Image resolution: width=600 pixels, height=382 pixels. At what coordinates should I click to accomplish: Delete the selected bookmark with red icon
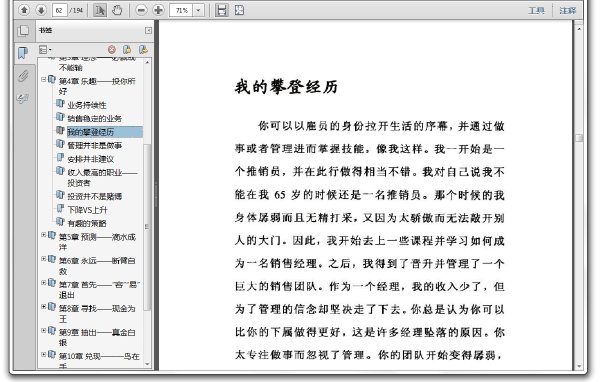click(x=112, y=49)
